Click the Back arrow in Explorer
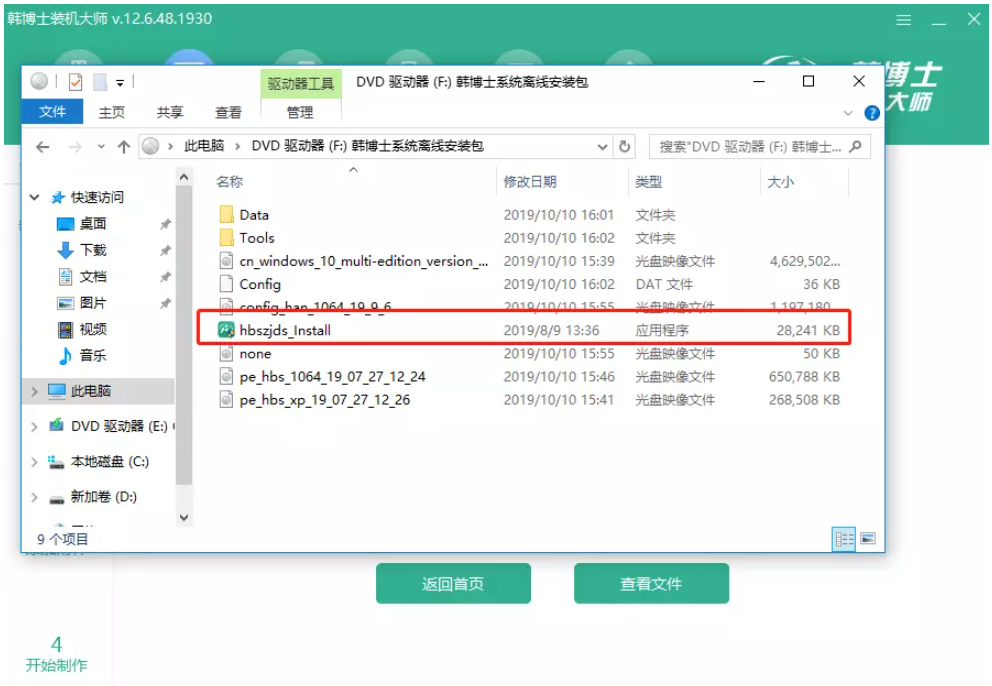The width and height of the screenshot is (992, 686). 42,147
